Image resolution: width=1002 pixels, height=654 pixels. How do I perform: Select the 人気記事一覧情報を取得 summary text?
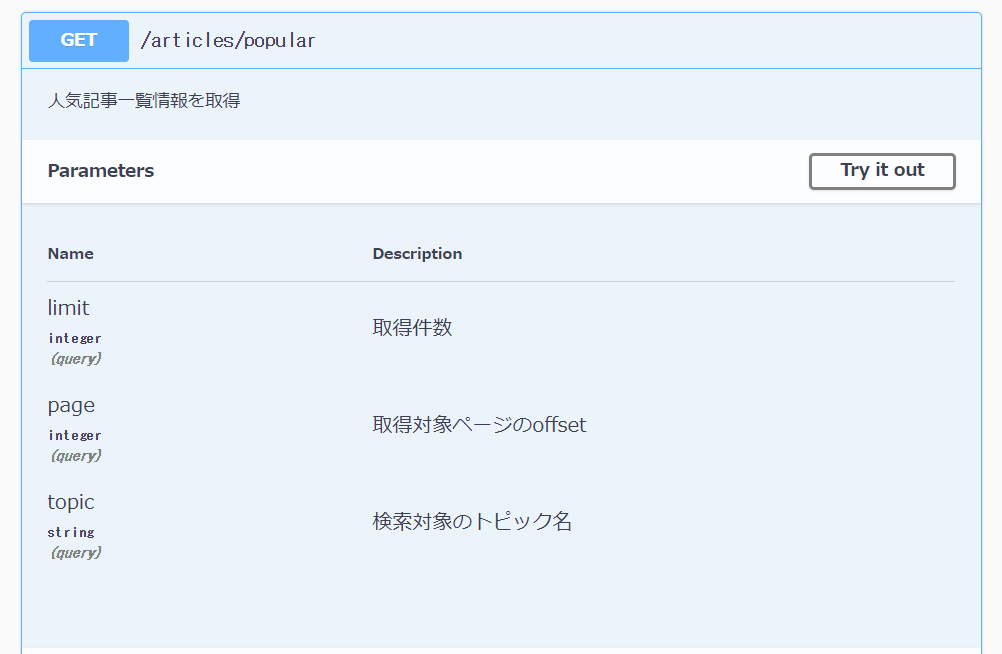click(144, 101)
